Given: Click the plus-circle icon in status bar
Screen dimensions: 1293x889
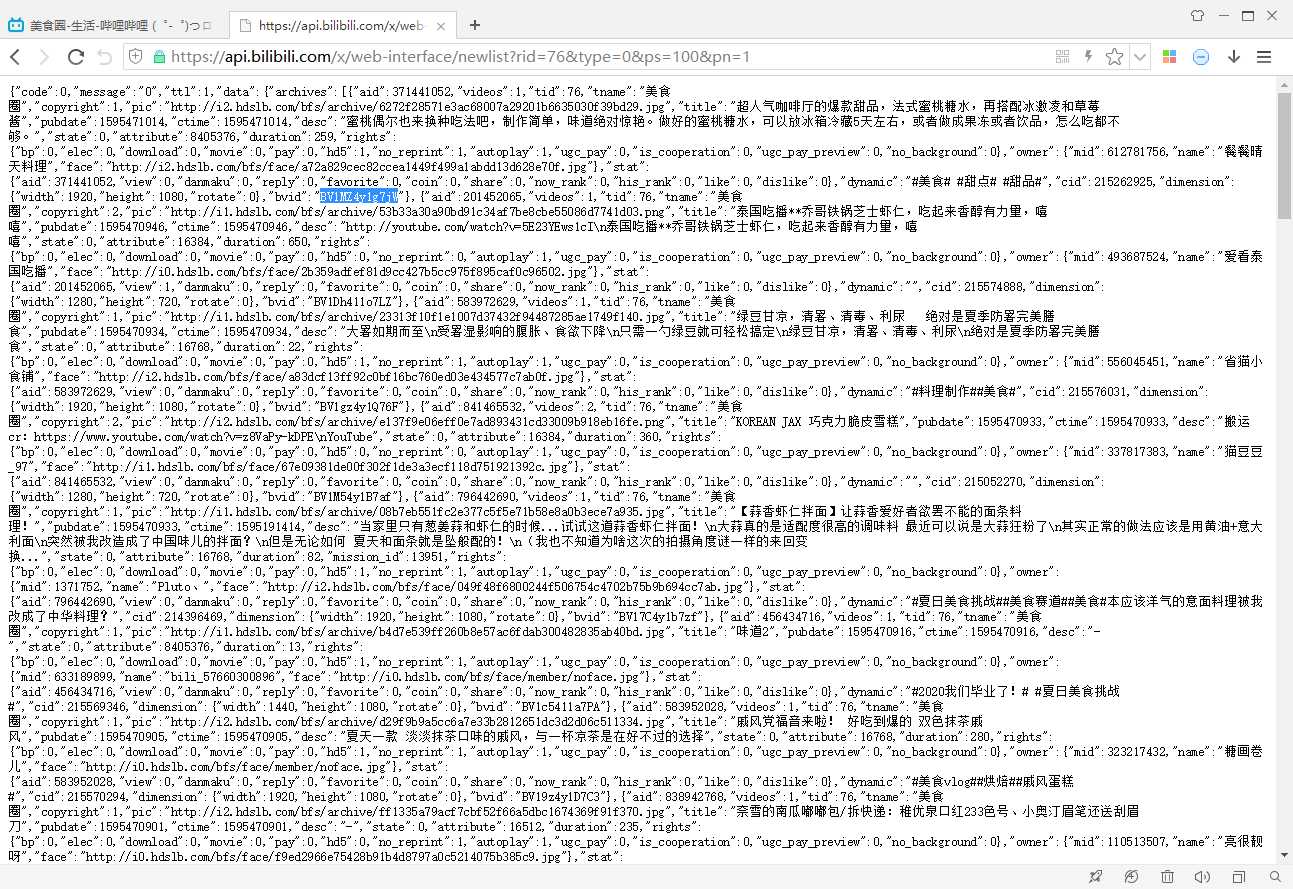Looking at the screenshot, I should (1131, 876).
